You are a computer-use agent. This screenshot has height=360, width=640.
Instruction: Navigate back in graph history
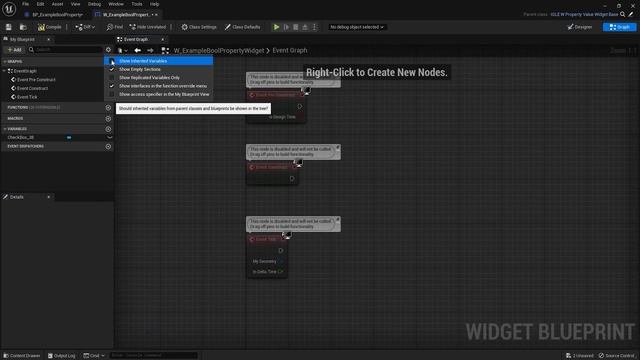coord(138,50)
